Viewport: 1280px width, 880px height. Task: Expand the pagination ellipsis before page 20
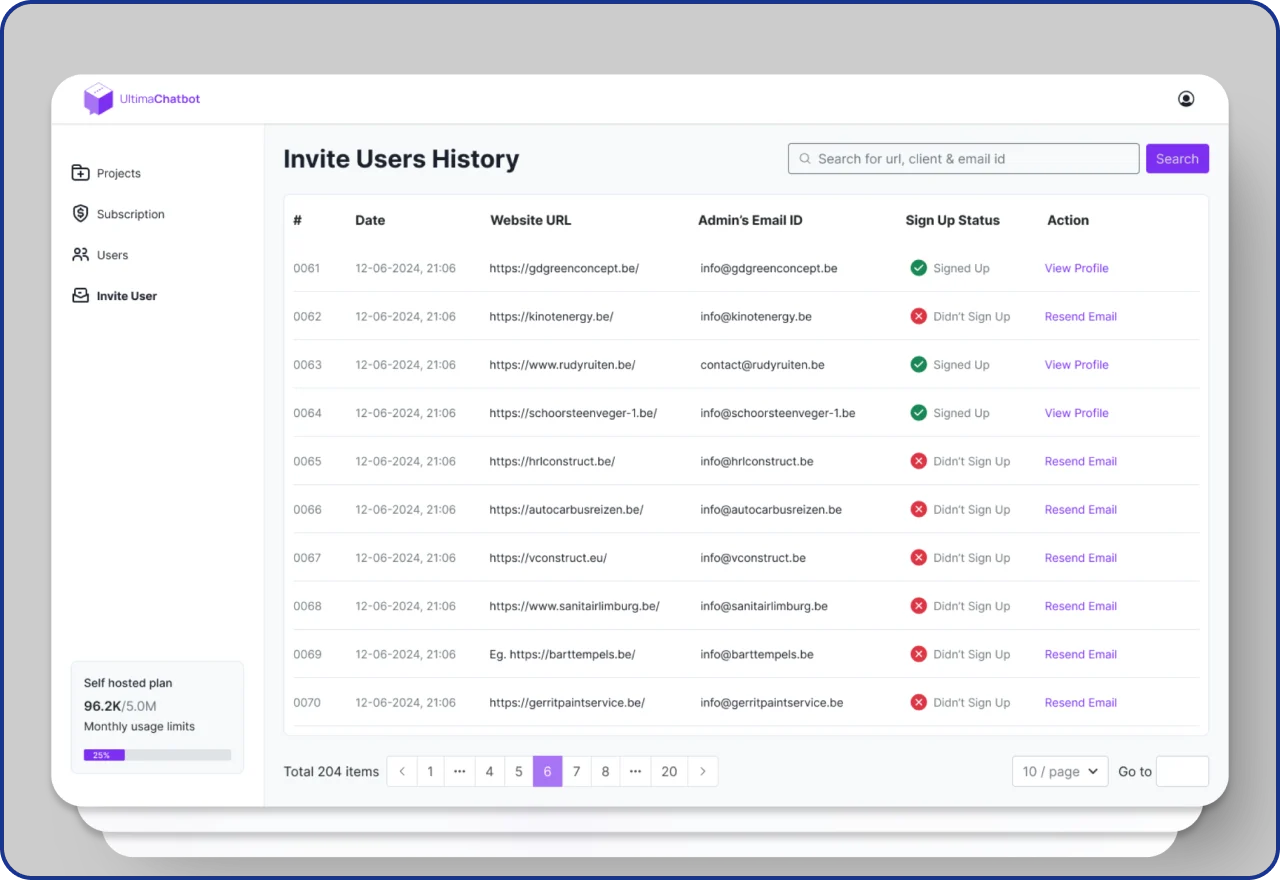click(636, 771)
